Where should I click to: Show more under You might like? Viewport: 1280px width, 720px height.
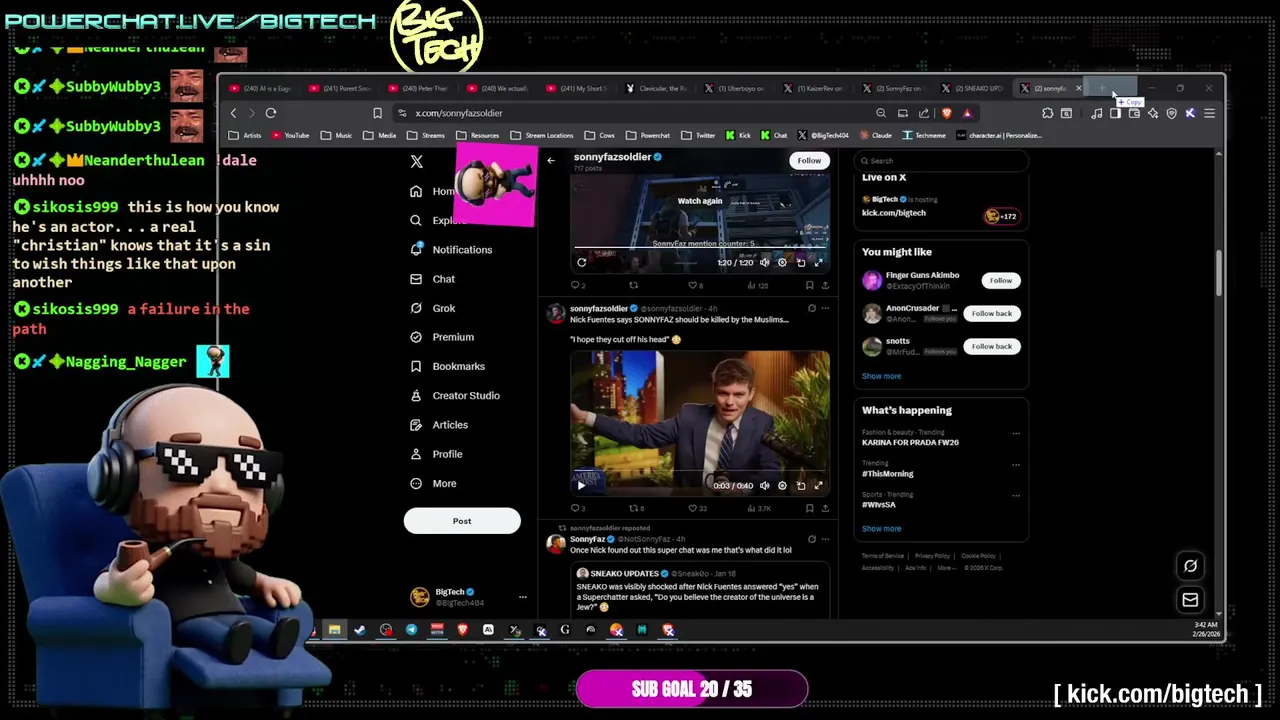[x=881, y=376]
